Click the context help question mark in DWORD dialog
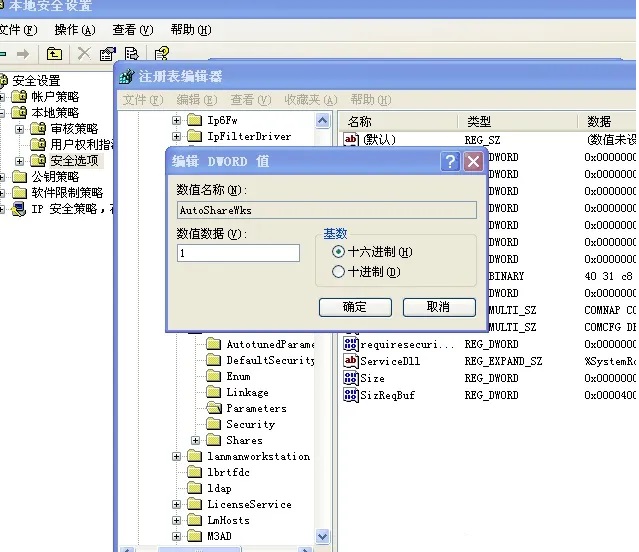The image size is (639, 552). (450, 162)
